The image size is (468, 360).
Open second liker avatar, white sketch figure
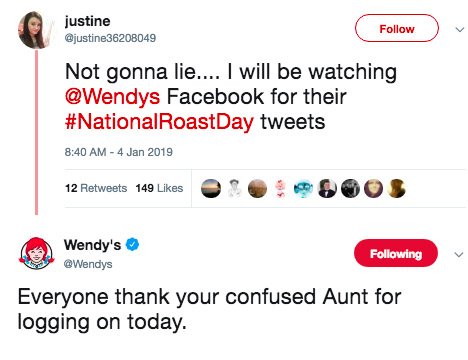234,188
